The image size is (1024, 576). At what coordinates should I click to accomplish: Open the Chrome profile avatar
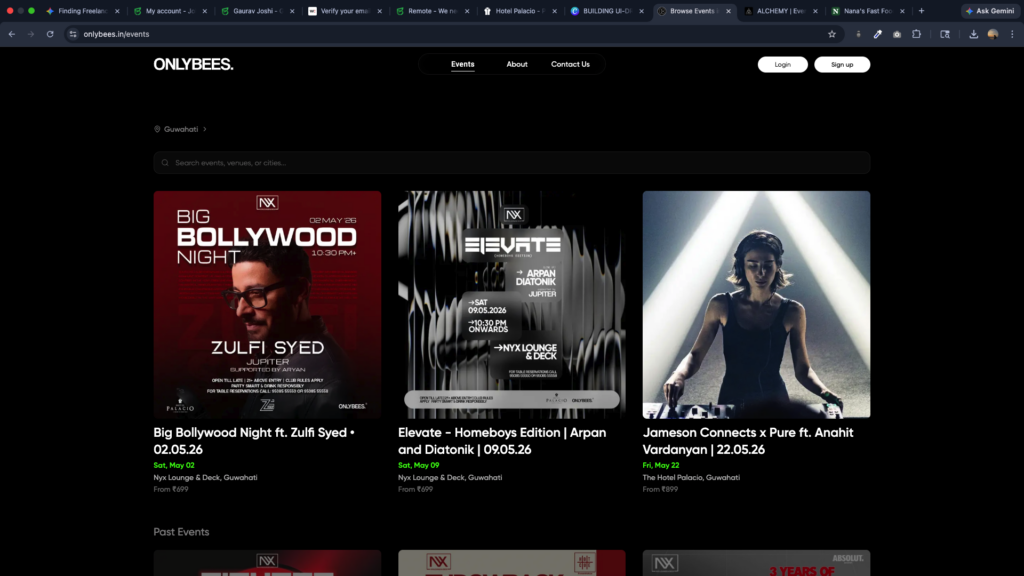(993, 34)
